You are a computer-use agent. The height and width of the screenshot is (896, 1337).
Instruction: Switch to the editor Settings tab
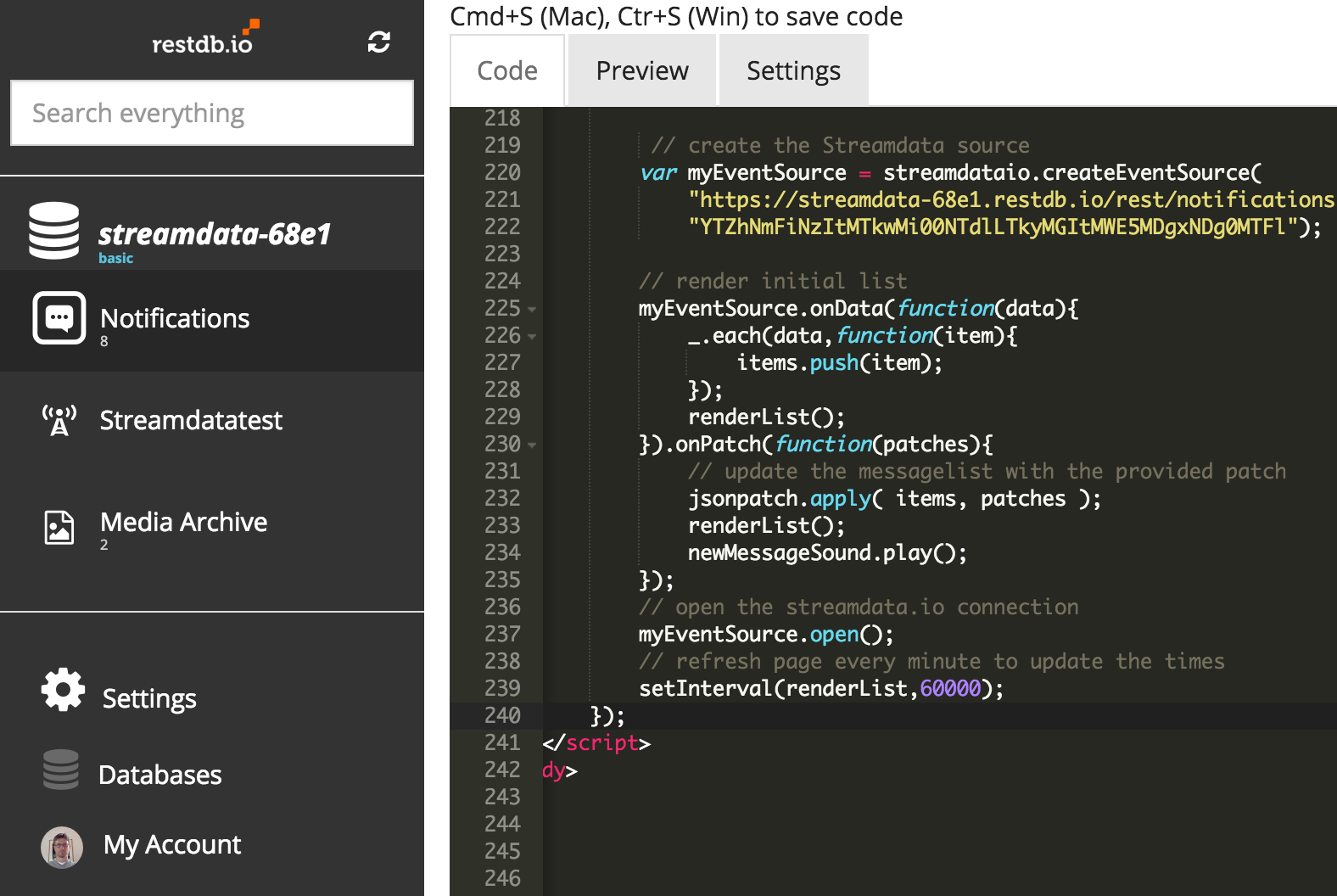[793, 70]
